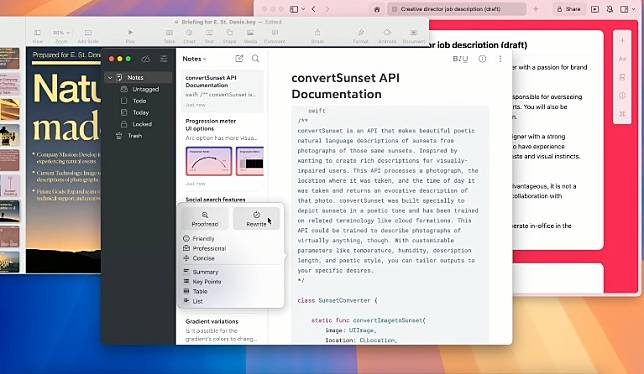This screenshot has height=374, width=644.
Task: Click the search icon in notes list
Action: pos(255,59)
